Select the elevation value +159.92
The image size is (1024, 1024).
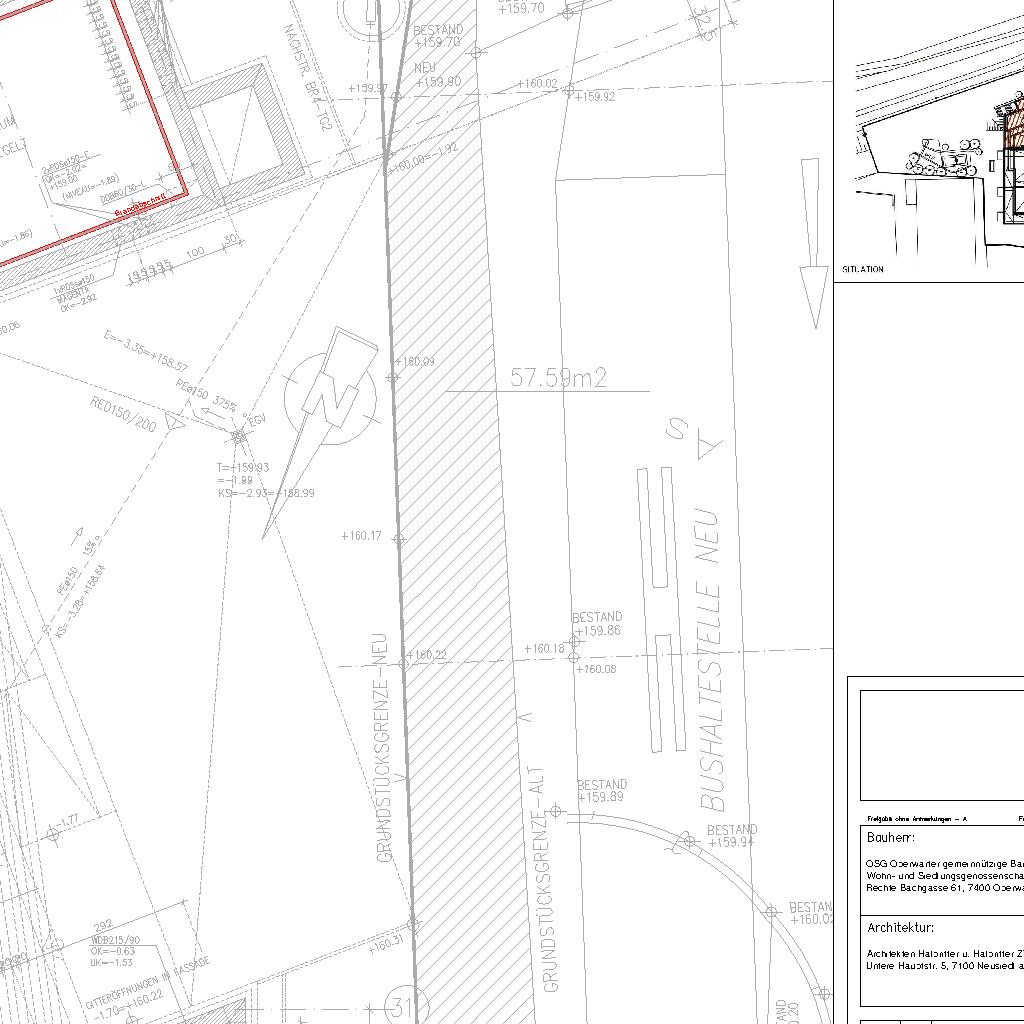[595, 97]
